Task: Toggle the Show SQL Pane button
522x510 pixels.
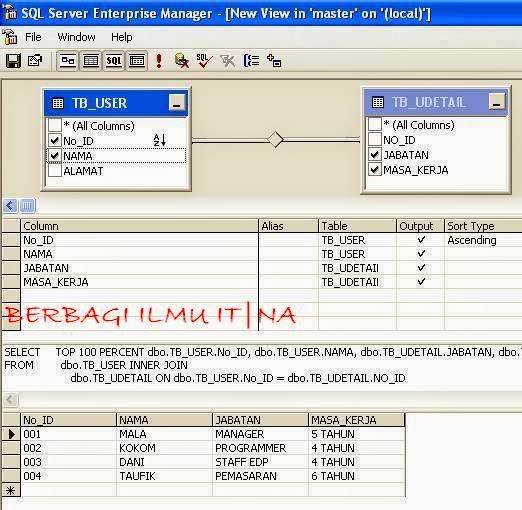Action: click(x=114, y=61)
